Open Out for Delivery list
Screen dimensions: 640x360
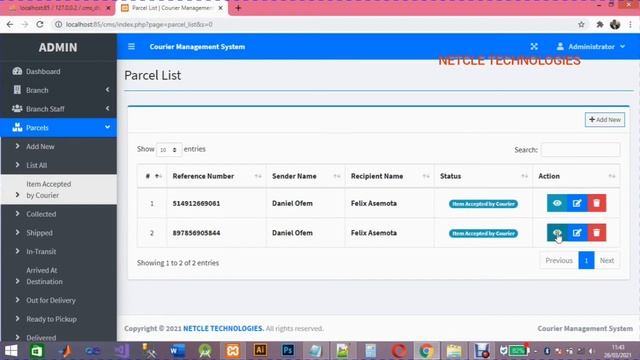click(x=59, y=300)
